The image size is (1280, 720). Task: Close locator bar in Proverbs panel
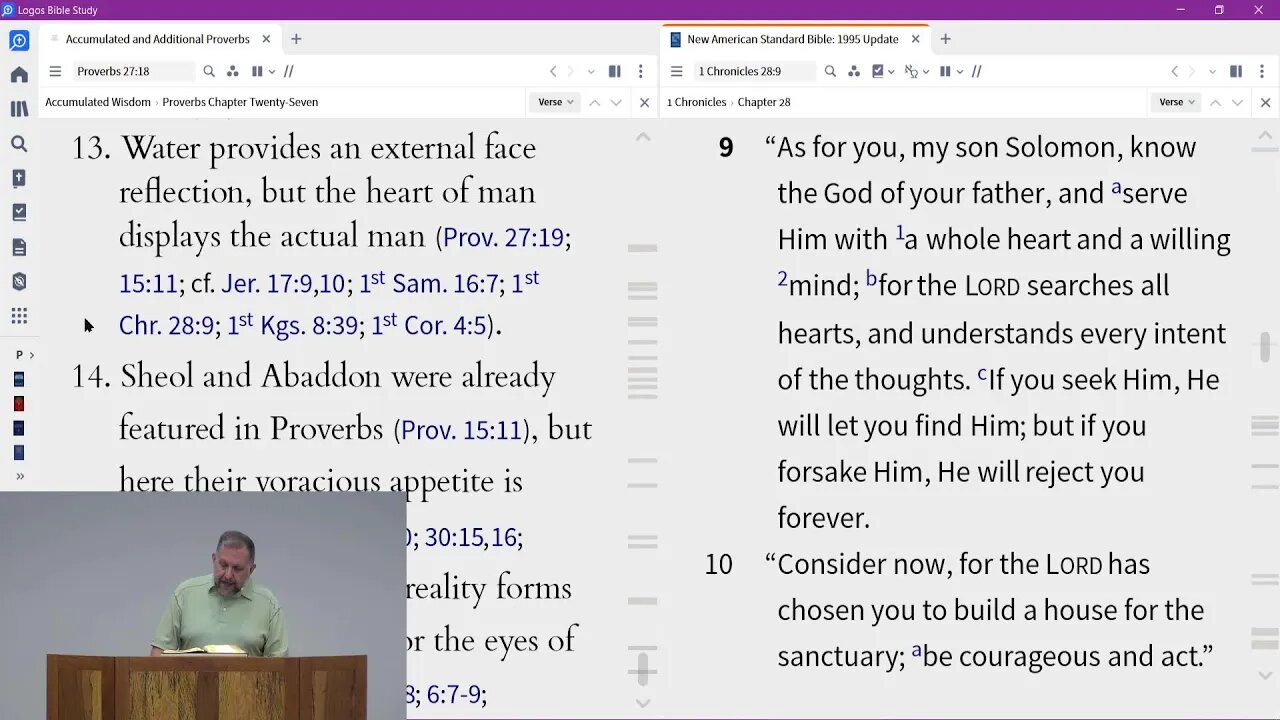pyautogui.click(x=644, y=102)
